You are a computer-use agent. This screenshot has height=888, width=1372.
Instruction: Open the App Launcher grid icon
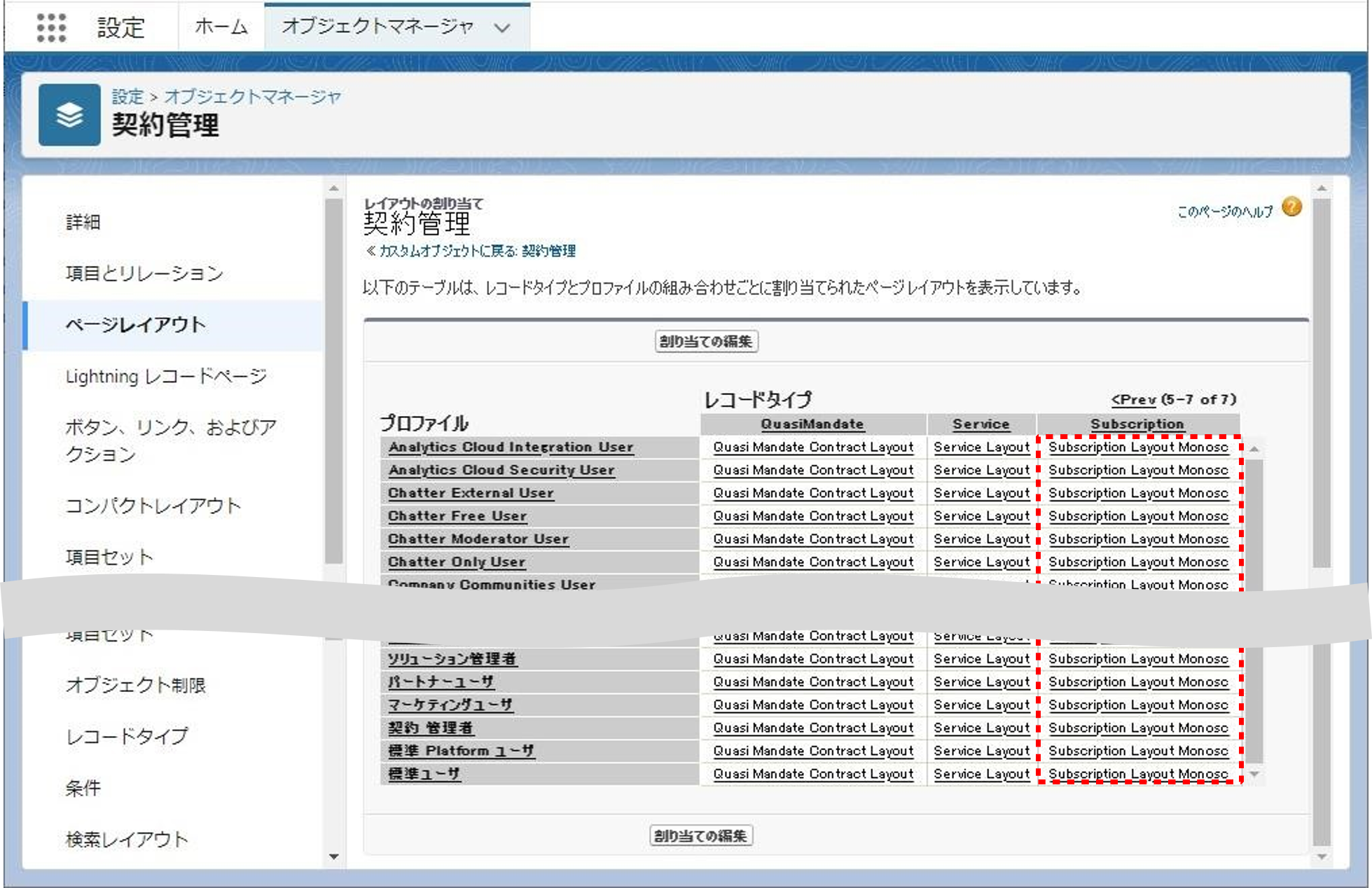tap(51, 27)
